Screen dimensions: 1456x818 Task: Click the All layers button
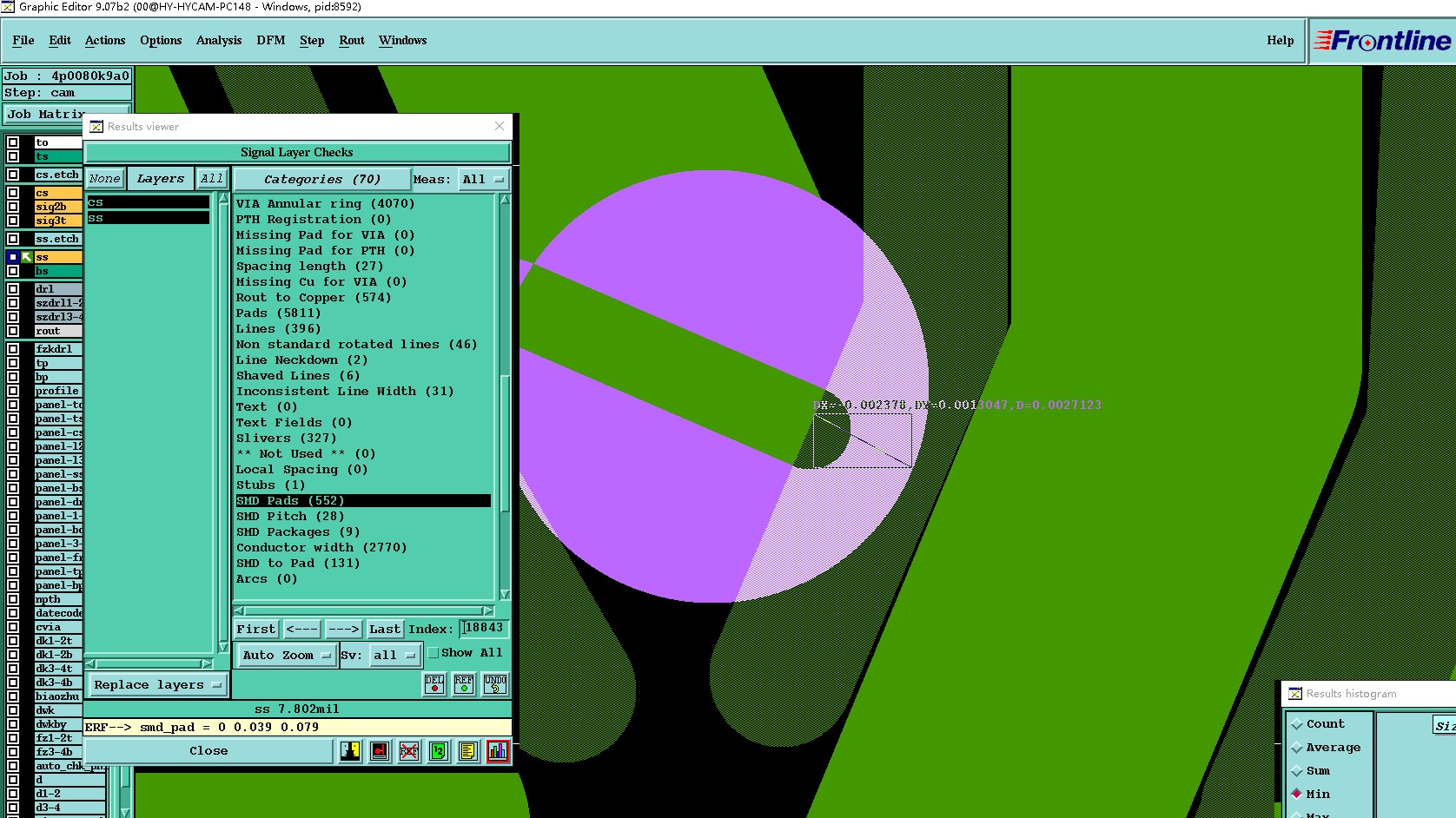(212, 179)
